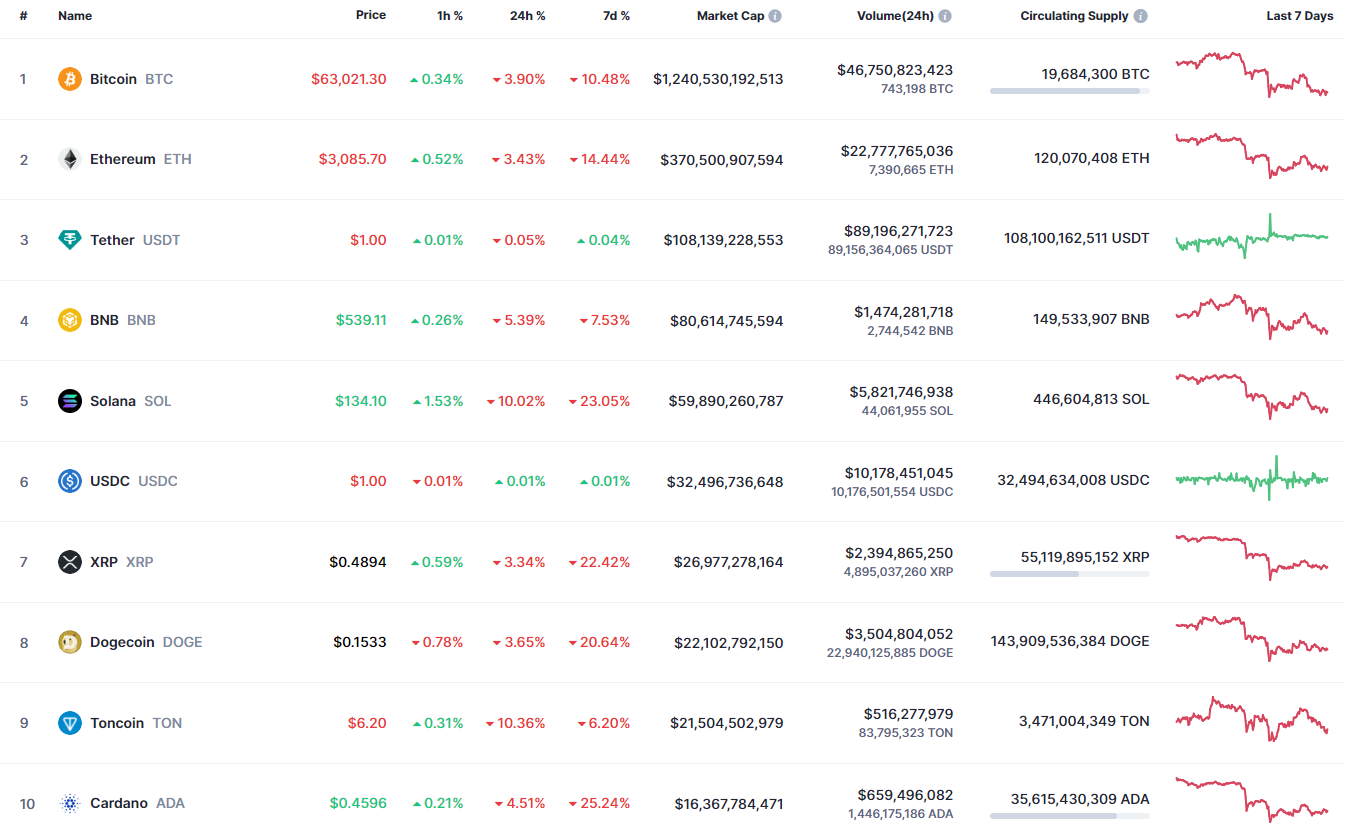Click the Ethereum diamond logo icon

(70, 159)
